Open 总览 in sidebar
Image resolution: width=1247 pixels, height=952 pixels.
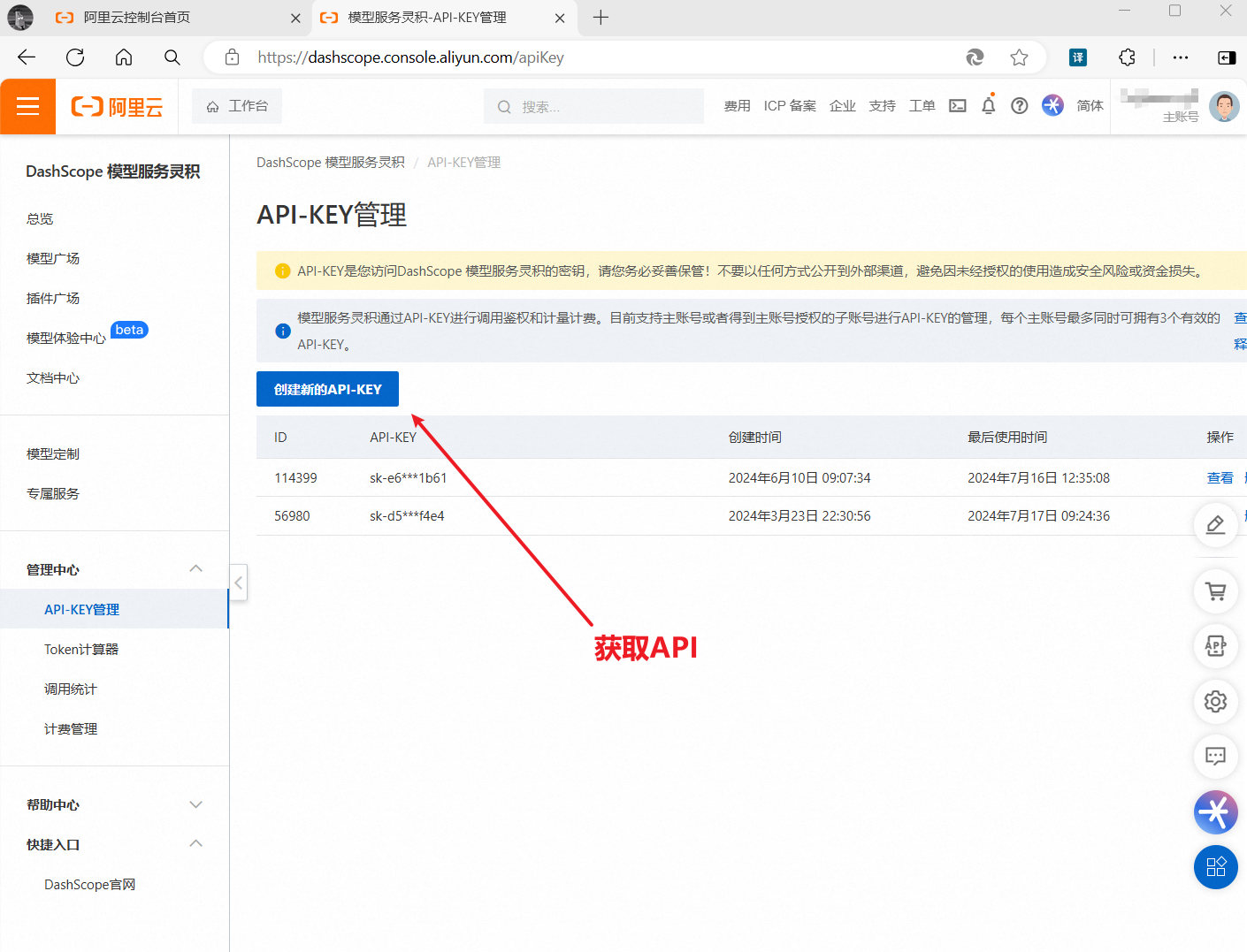(40, 218)
